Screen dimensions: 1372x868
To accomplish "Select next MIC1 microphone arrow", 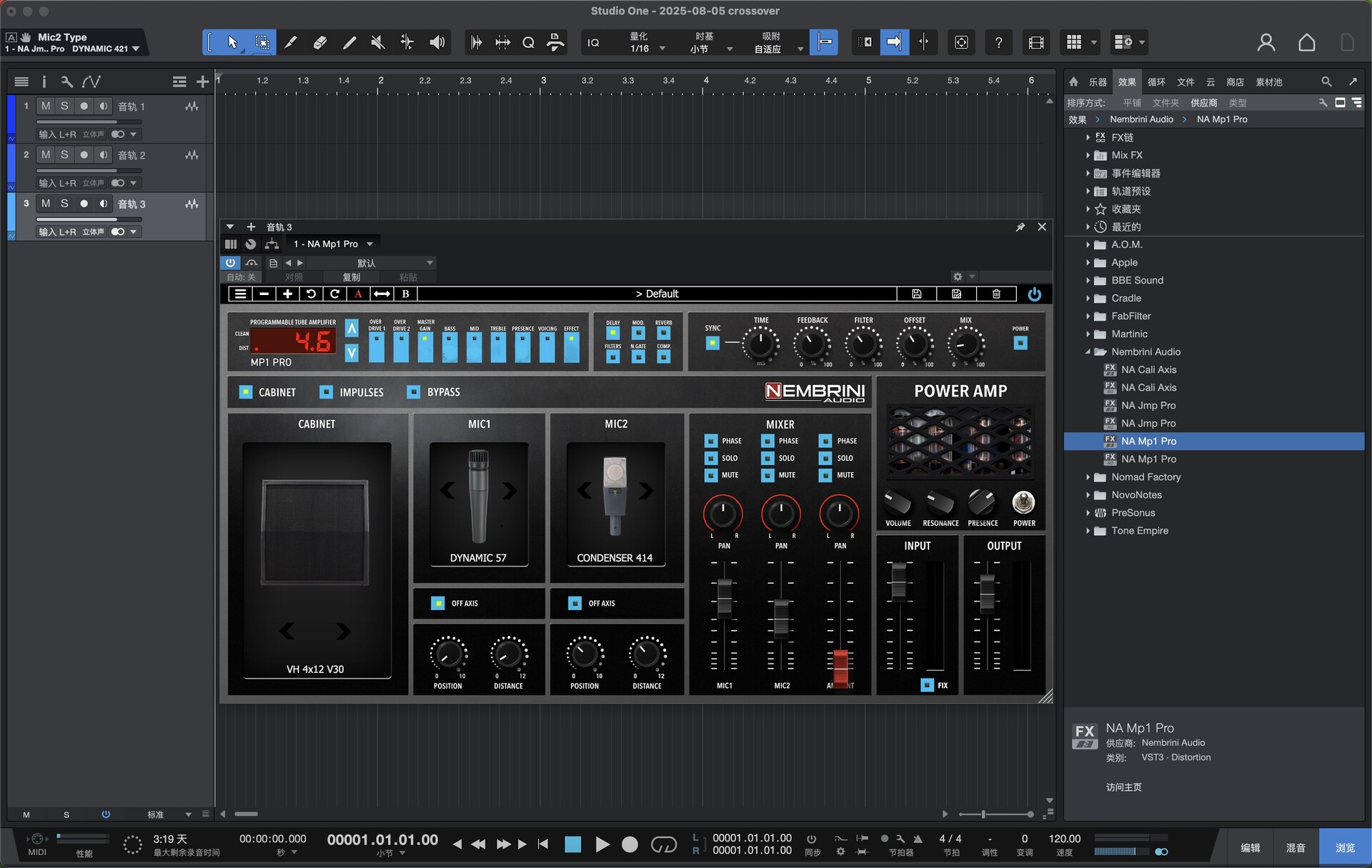I will pos(509,491).
